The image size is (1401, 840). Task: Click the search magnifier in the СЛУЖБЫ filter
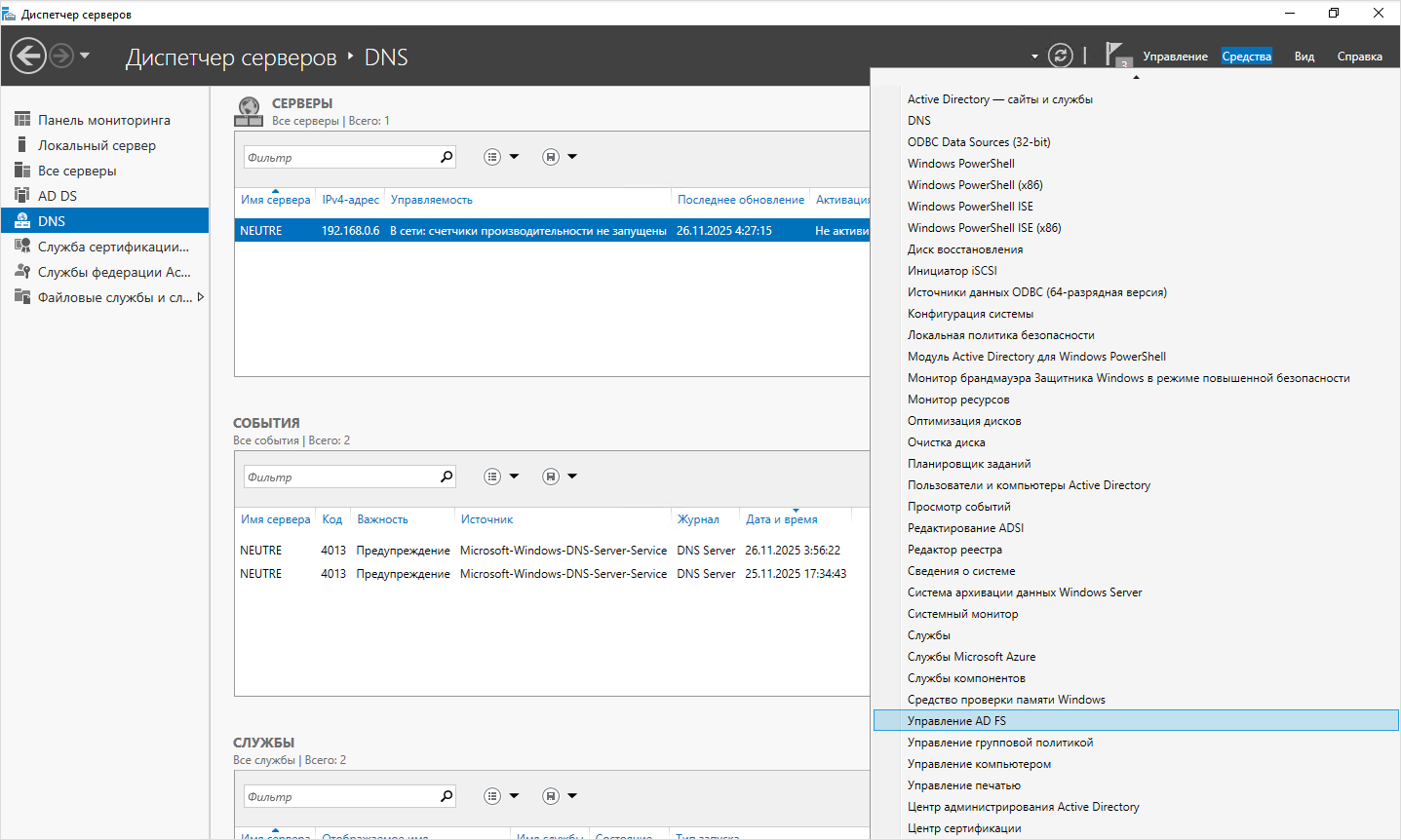[447, 796]
